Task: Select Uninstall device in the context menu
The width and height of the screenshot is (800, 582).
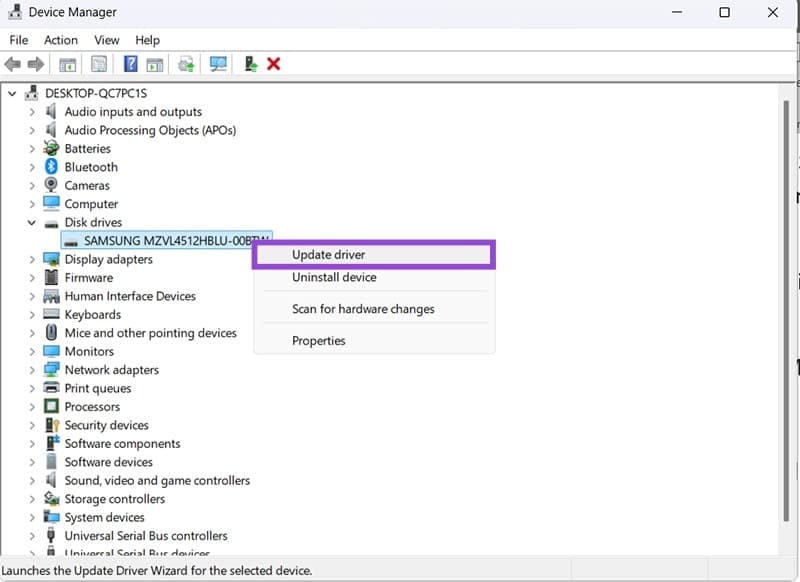Action: (334, 277)
